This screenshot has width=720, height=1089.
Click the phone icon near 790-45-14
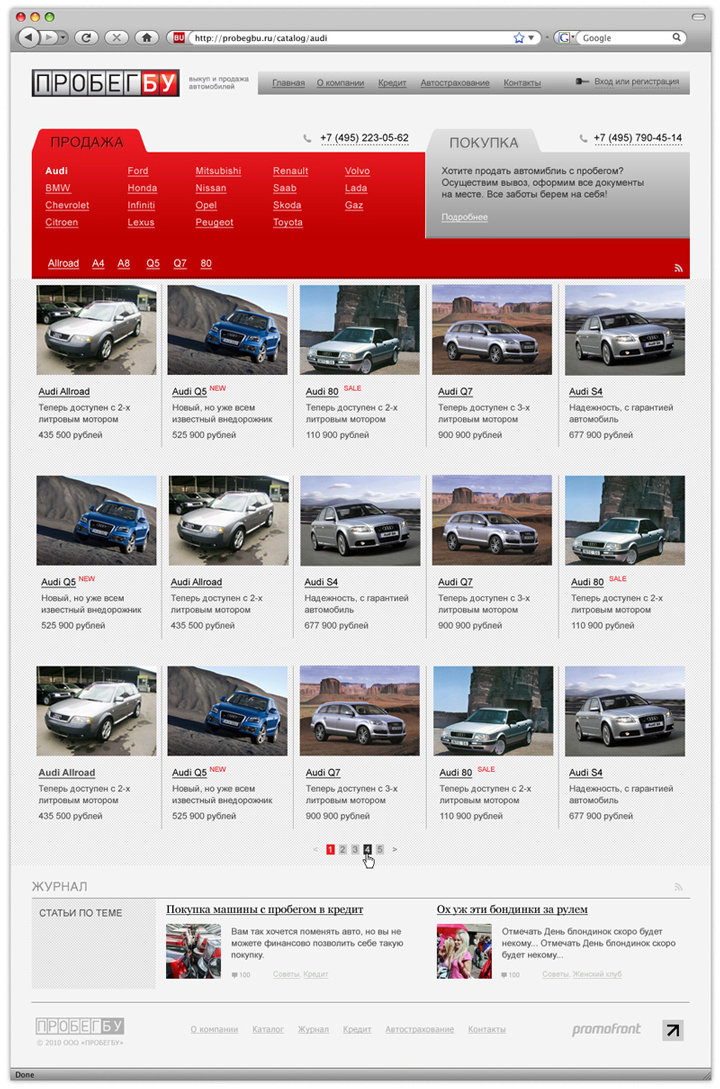[x=583, y=138]
